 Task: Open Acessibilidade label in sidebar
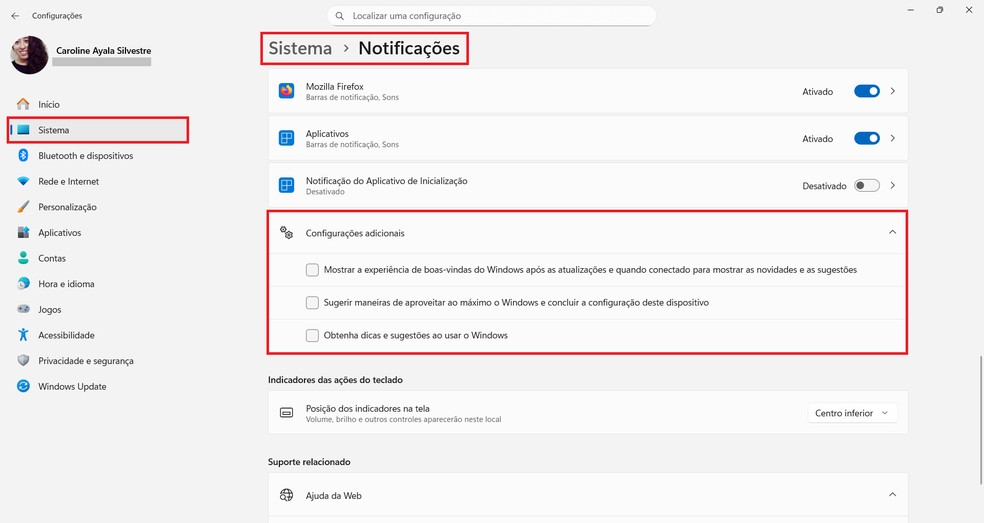pos(67,335)
